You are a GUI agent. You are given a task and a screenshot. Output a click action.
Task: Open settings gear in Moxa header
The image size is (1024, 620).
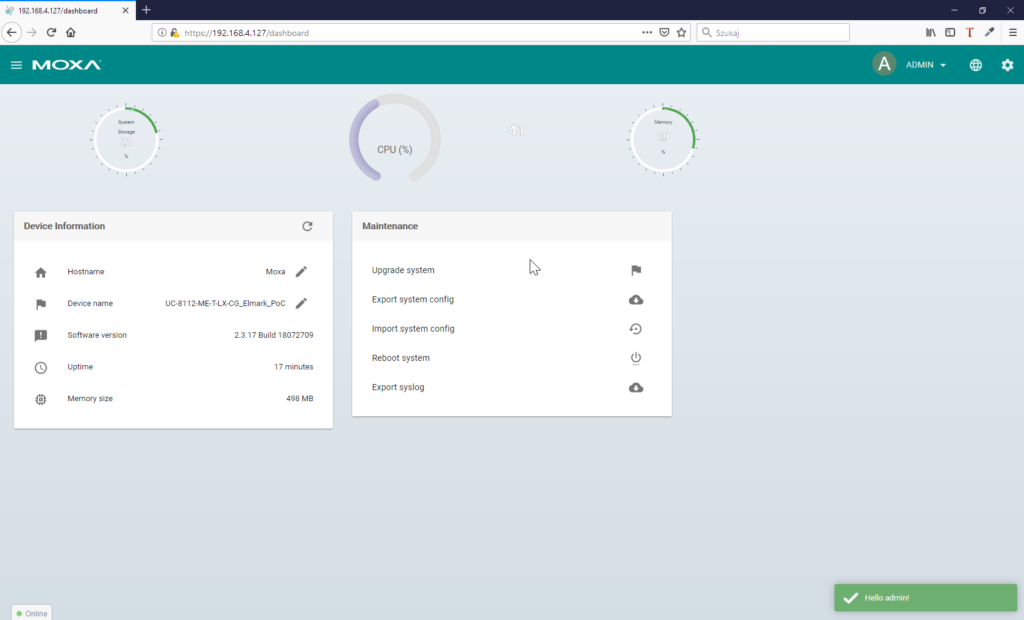pyautogui.click(x=1007, y=65)
